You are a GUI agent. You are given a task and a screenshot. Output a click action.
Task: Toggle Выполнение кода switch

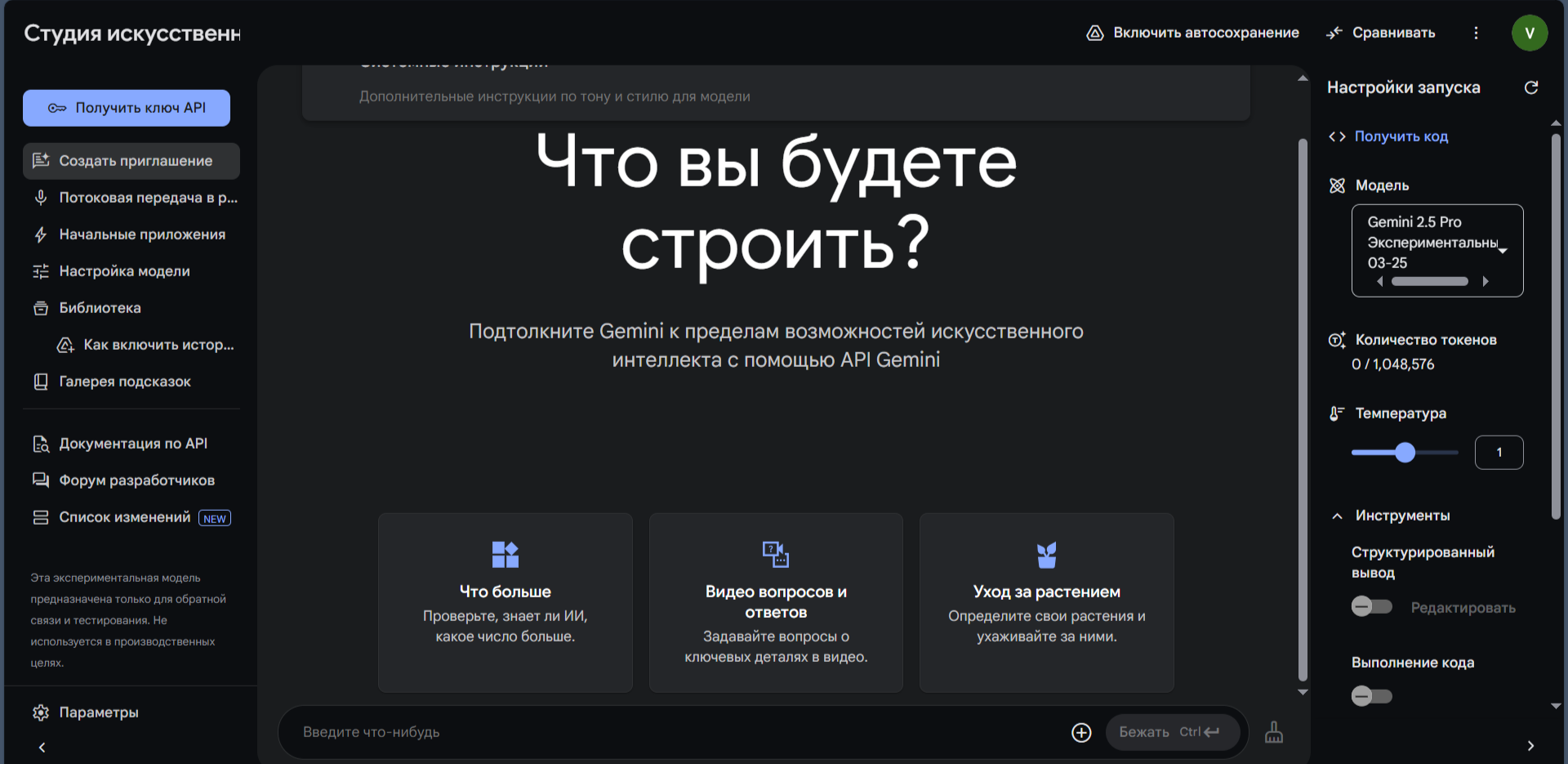point(1372,696)
